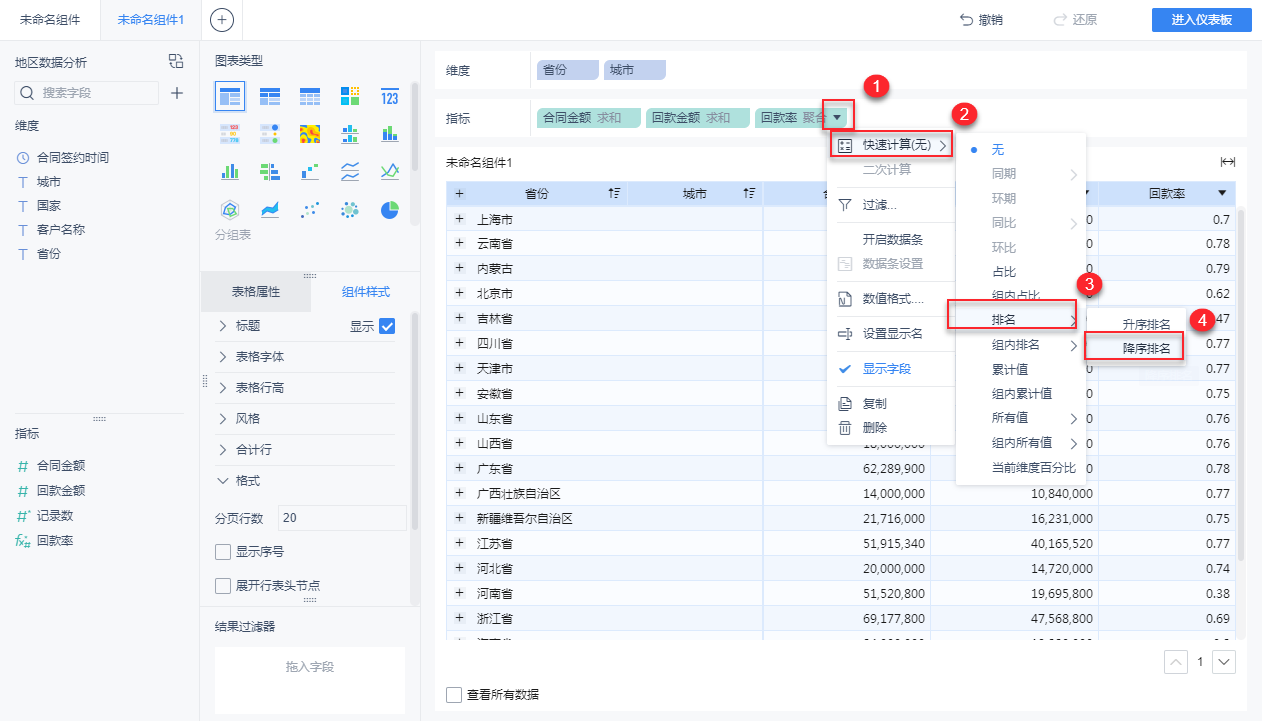This screenshot has height=721, width=1262.
Task: Click the style panel vertical scrollbar
Action: tap(415, 420)
